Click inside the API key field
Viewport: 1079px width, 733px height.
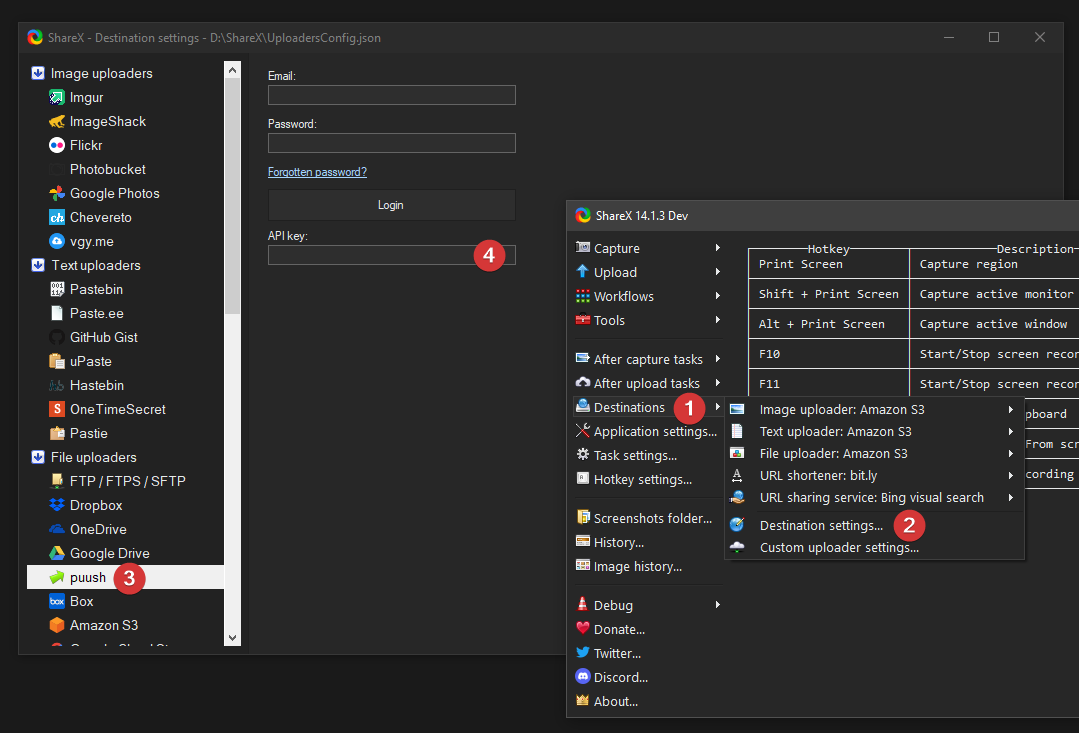tap(380, 255)
